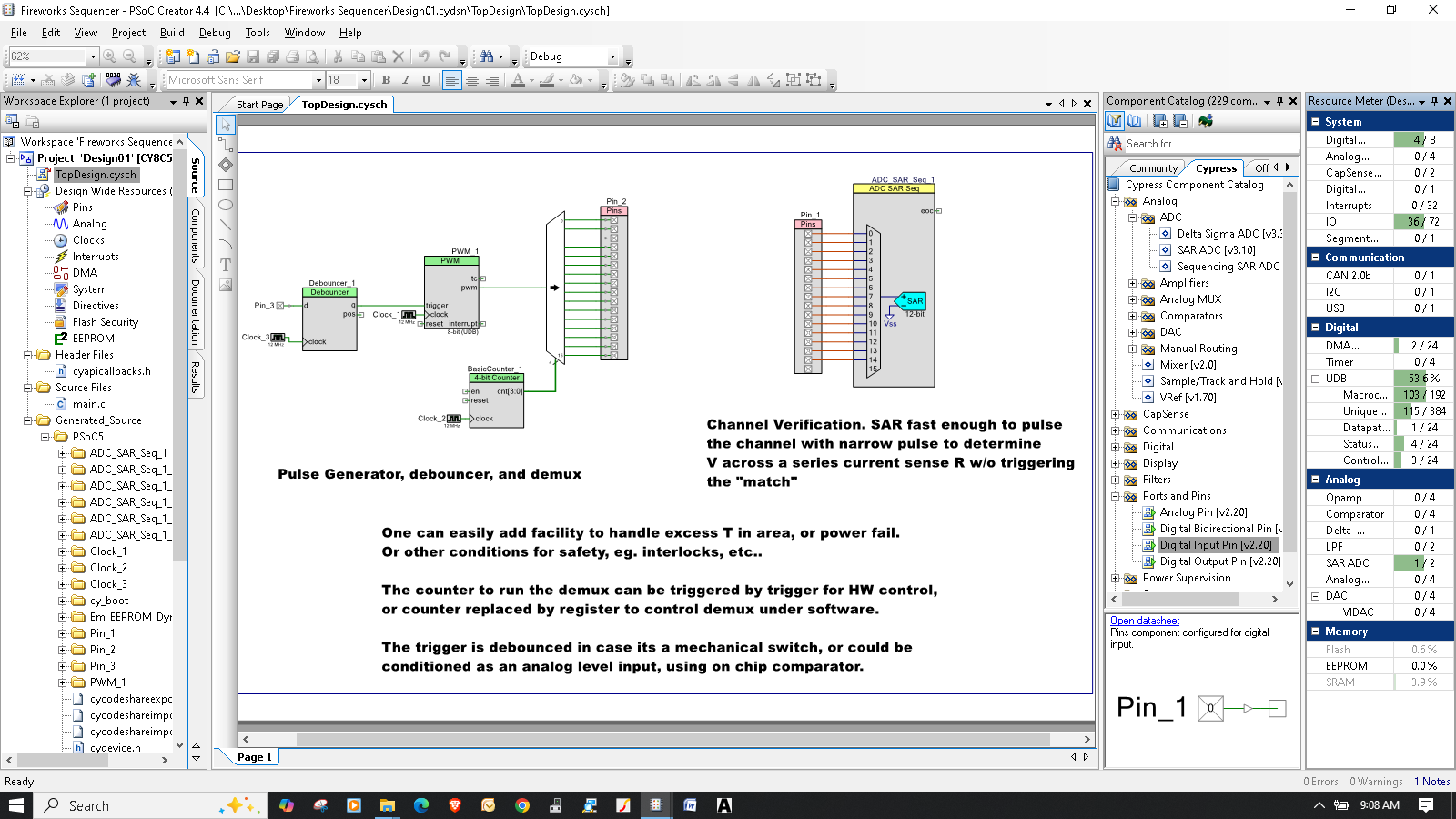Image resolution: width=1456 pixels, height=819 pixels.
Task: Select the arc drawing tool
Action: (x=226, y=245)
